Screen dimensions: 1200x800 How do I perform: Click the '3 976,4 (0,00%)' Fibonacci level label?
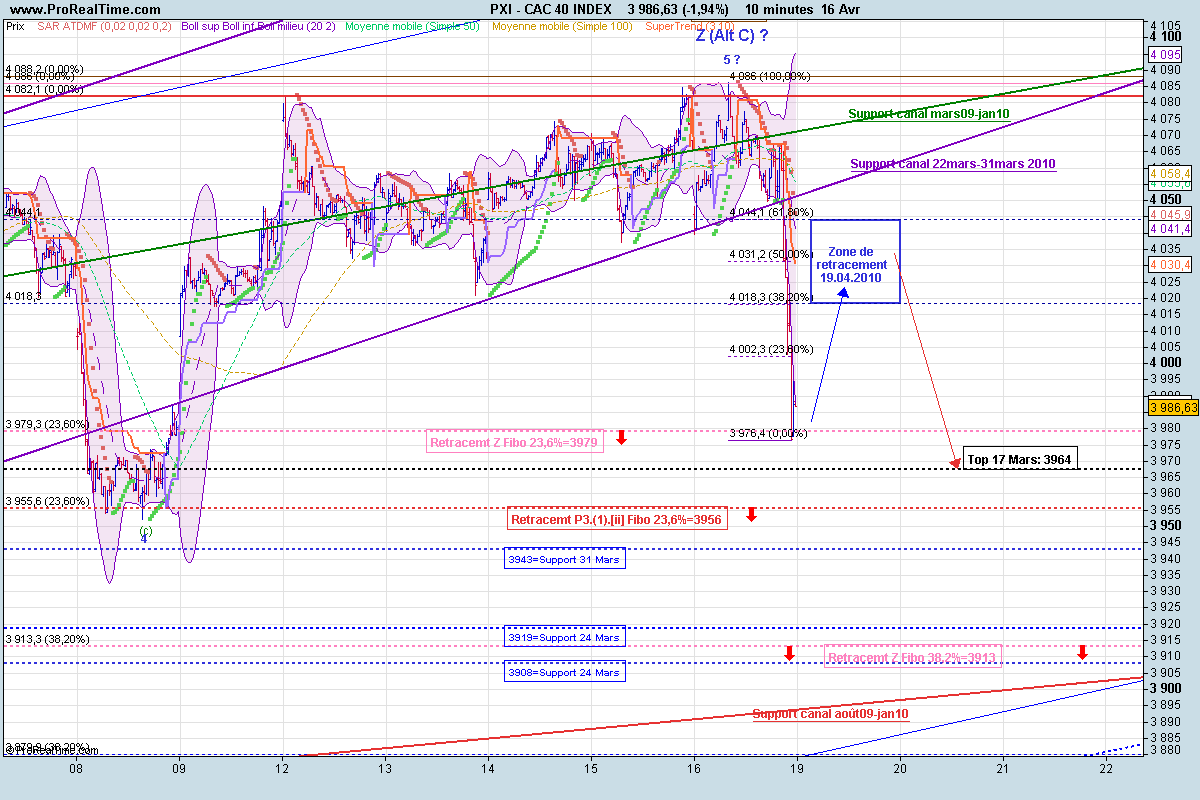[768, 434]
